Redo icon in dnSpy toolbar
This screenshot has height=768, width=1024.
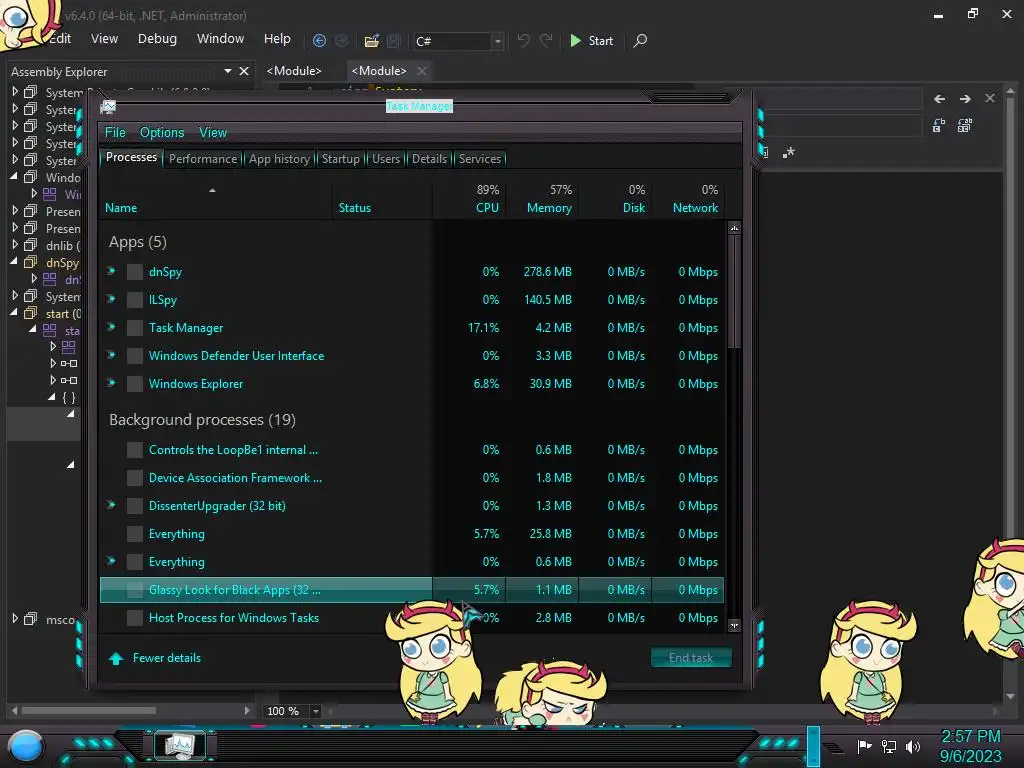(546, 40)
